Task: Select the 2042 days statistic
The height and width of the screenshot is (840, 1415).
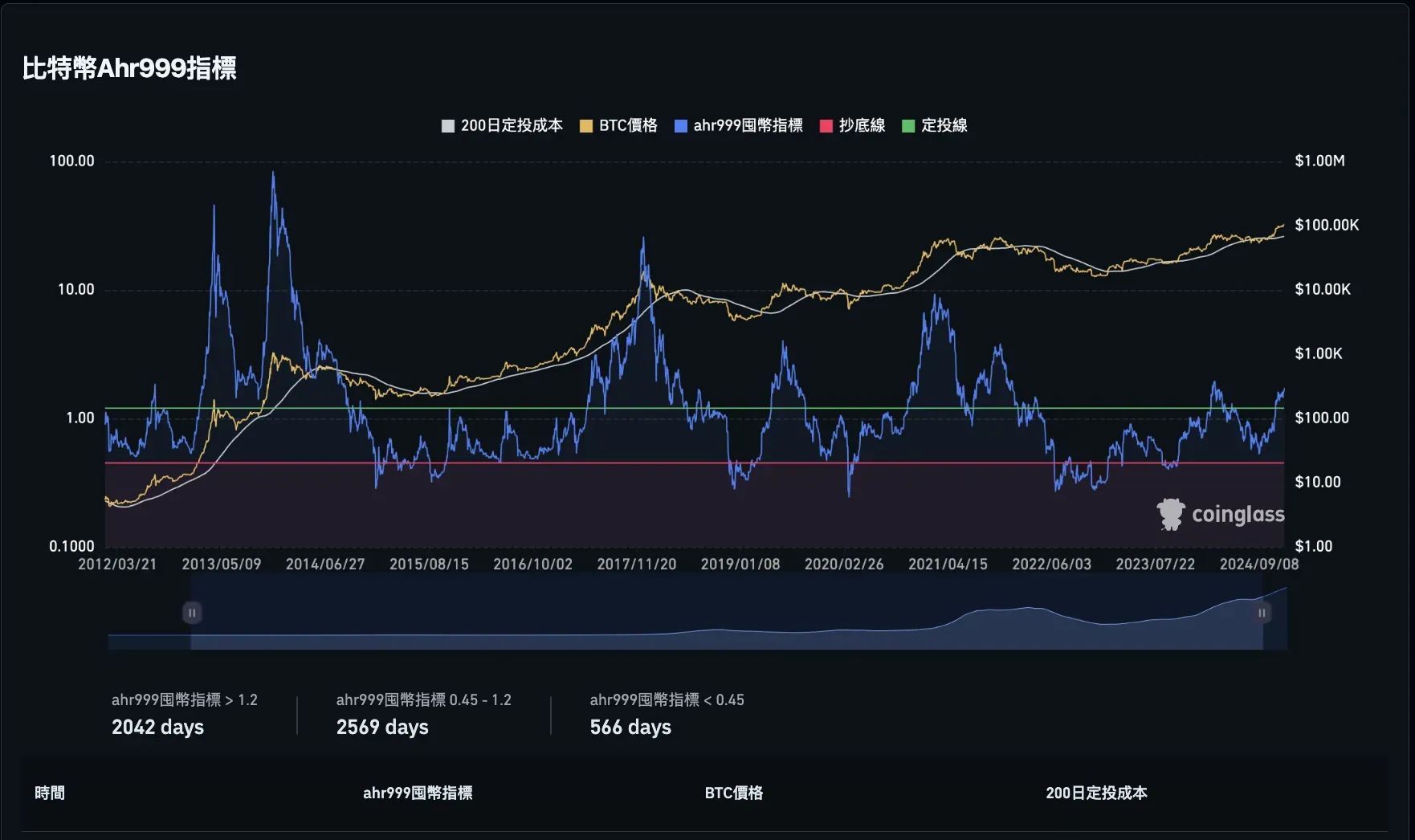Action: click(x=157, y=728)
